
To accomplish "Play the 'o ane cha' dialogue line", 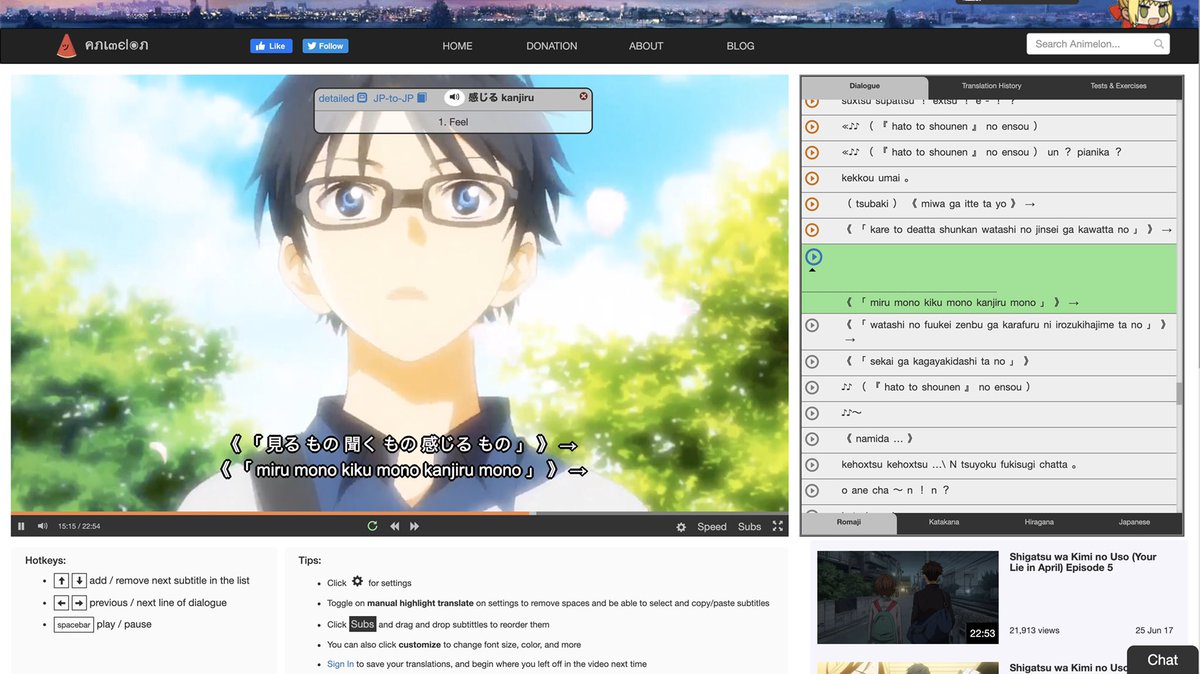I will click(x=812, y=490).
